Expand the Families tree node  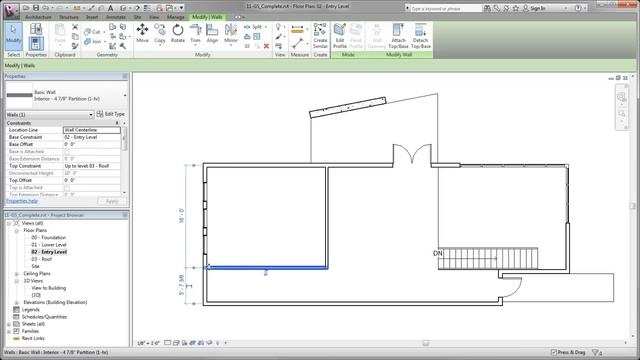(x=9, y=331)
